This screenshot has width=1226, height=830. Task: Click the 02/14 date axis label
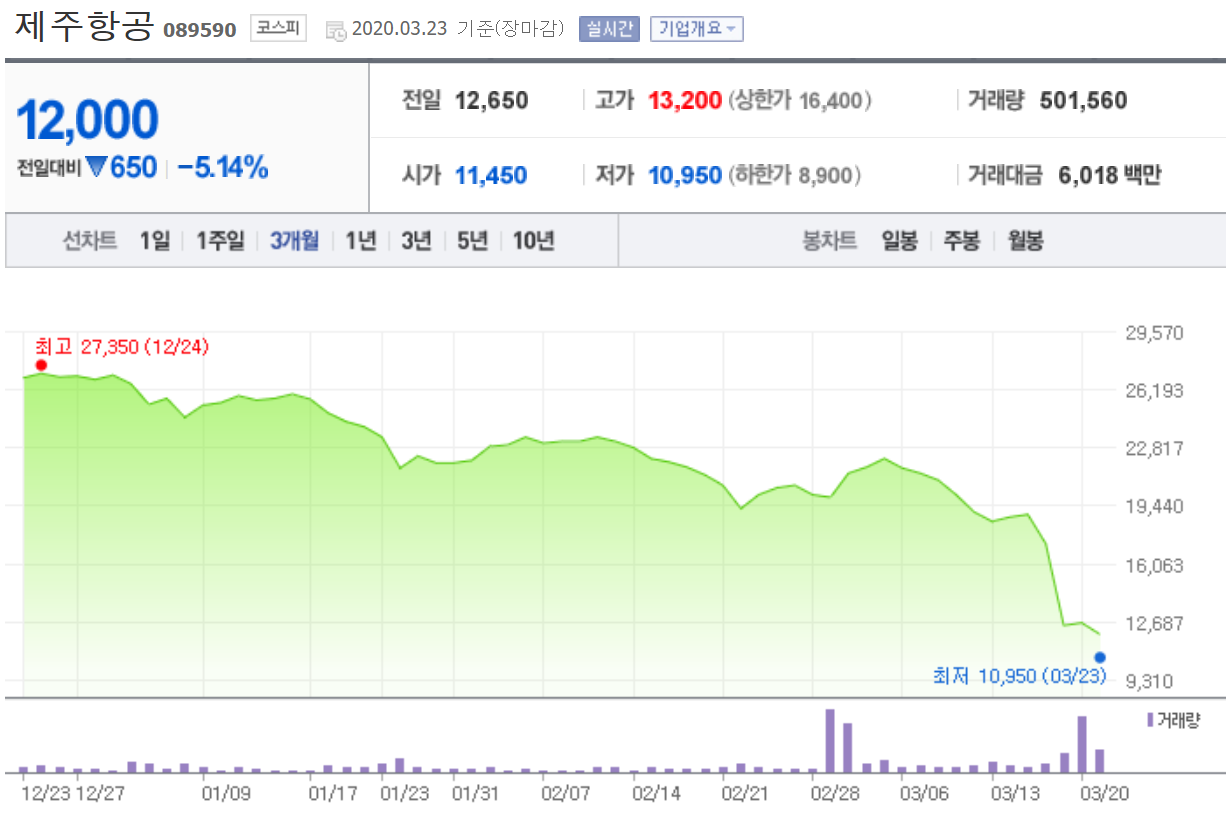tap(656, 793)
